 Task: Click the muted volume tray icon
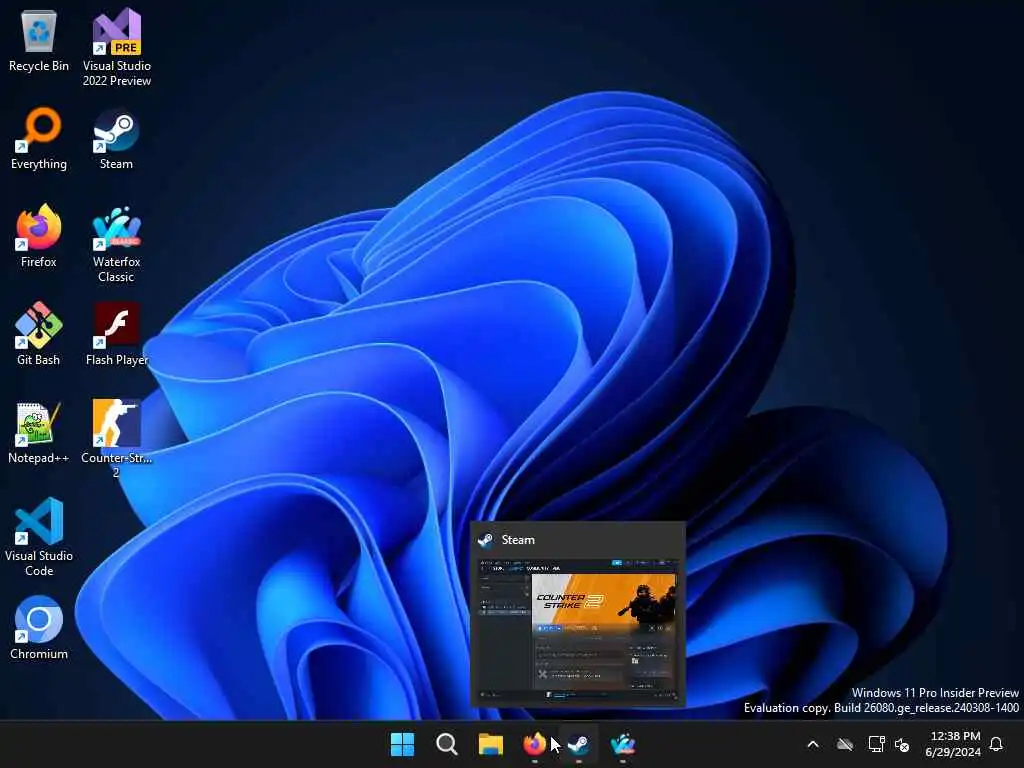coord(902,744)
